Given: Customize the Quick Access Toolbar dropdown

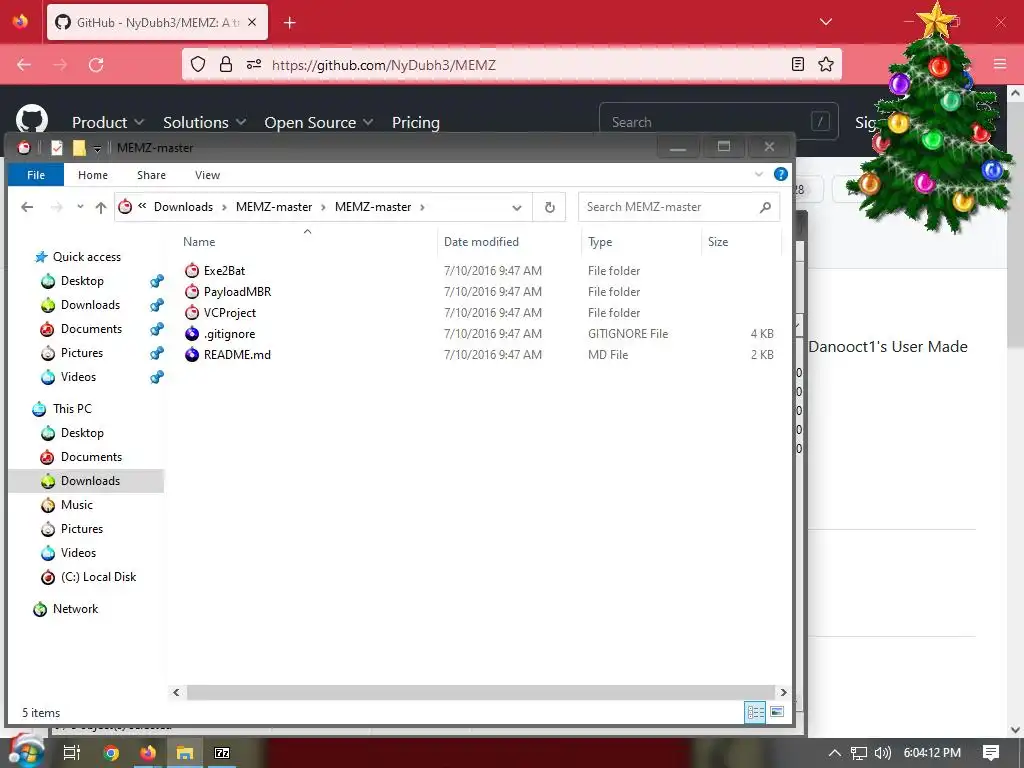Looking at the screenshot, I should pos(97,149).
